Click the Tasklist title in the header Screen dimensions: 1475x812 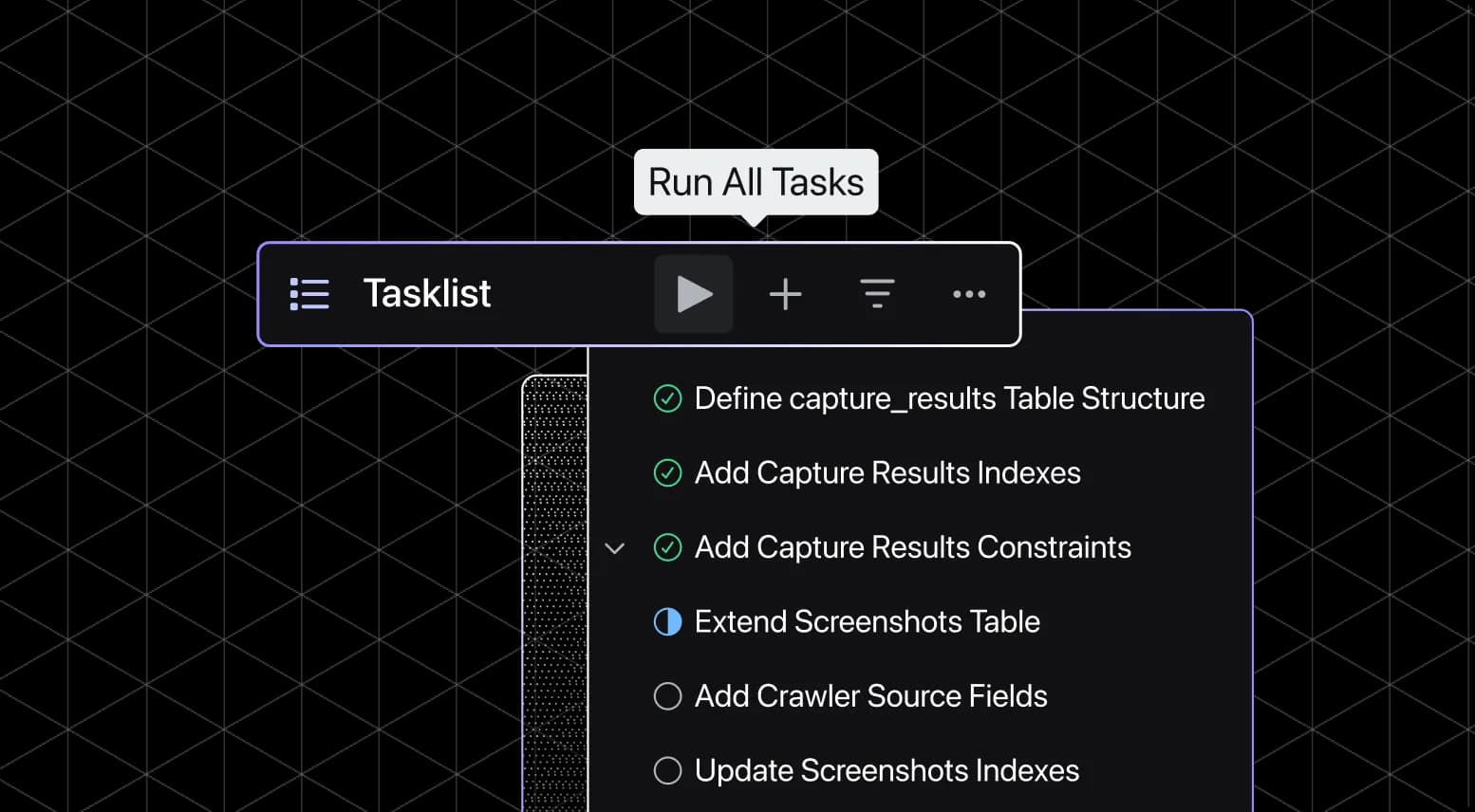coord(427,294)
